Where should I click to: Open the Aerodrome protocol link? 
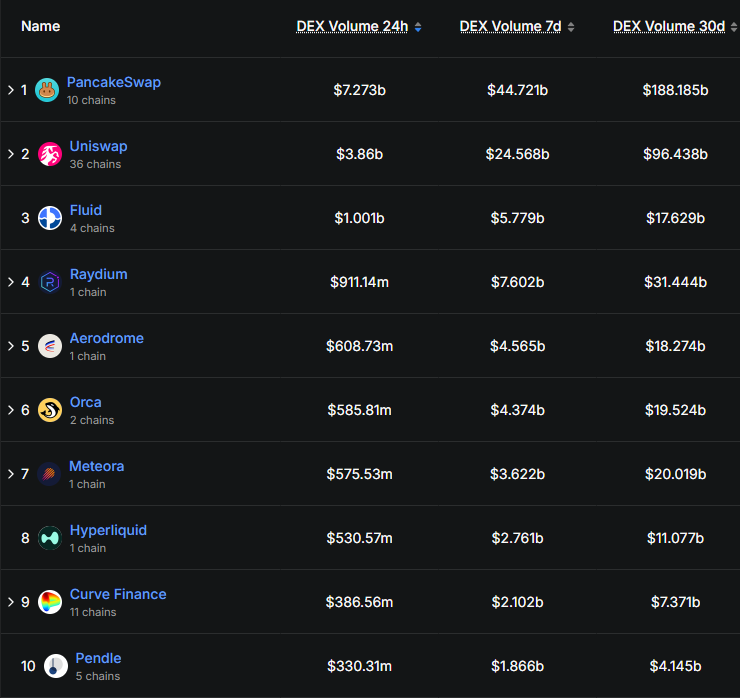107,338
